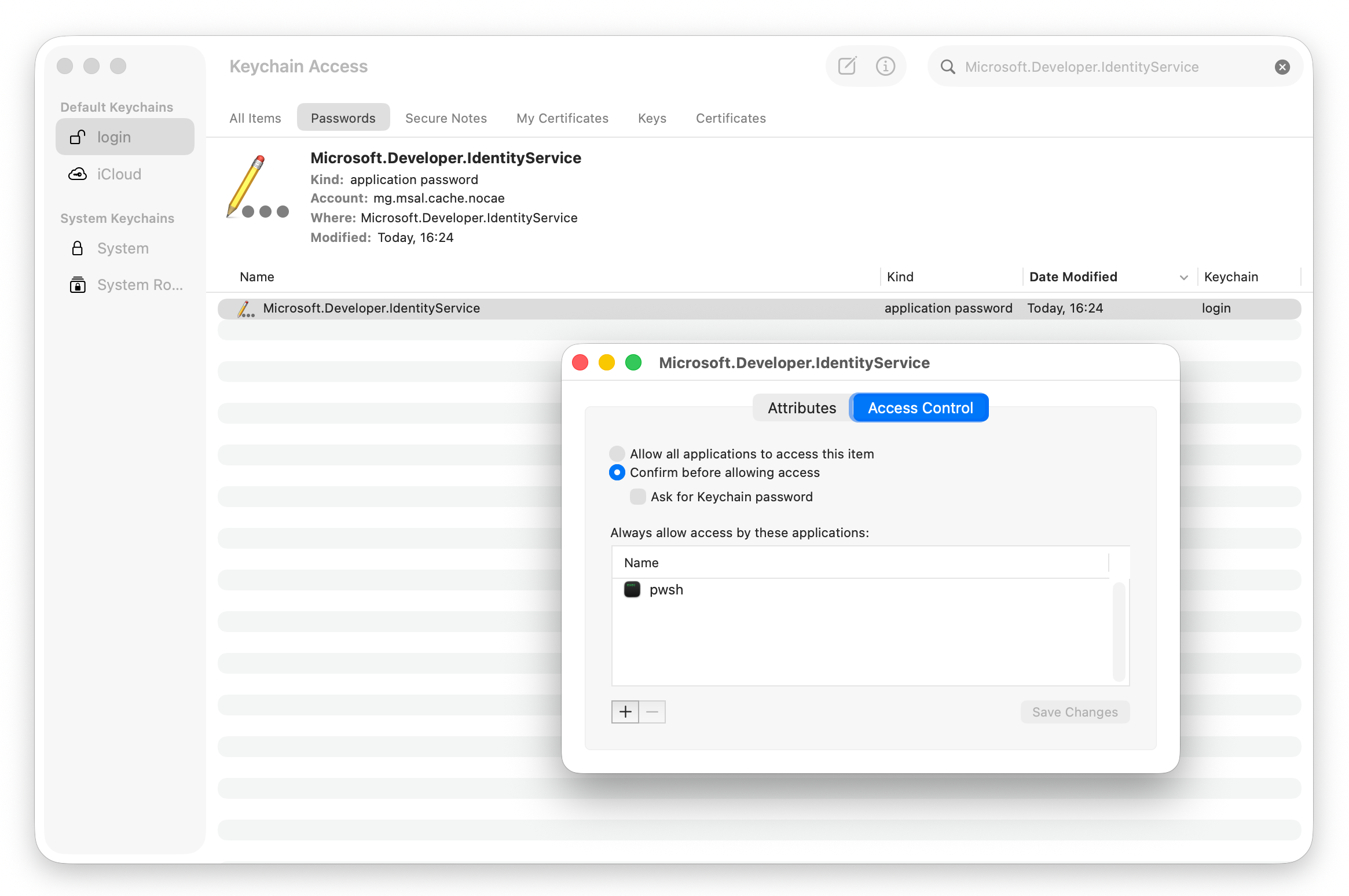Image resolution: width=1349 pixels, height=896 pixels.
Task: Open the Secure Notes category tab
Action: pyautogui.click(x=446, y=118)
